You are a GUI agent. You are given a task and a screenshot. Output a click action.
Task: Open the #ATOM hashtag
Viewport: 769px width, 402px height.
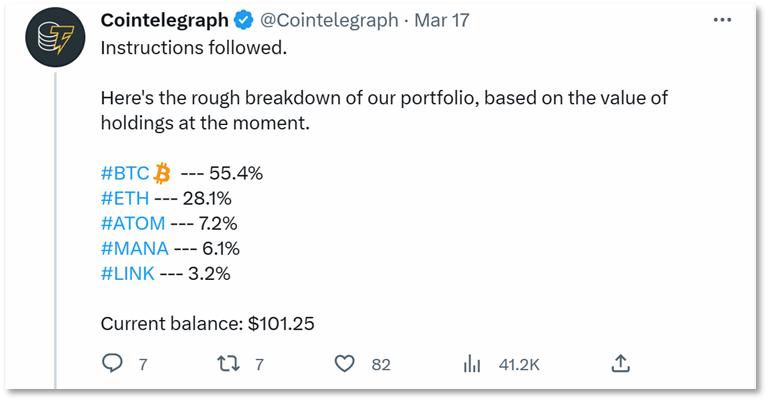click(133, 224)
